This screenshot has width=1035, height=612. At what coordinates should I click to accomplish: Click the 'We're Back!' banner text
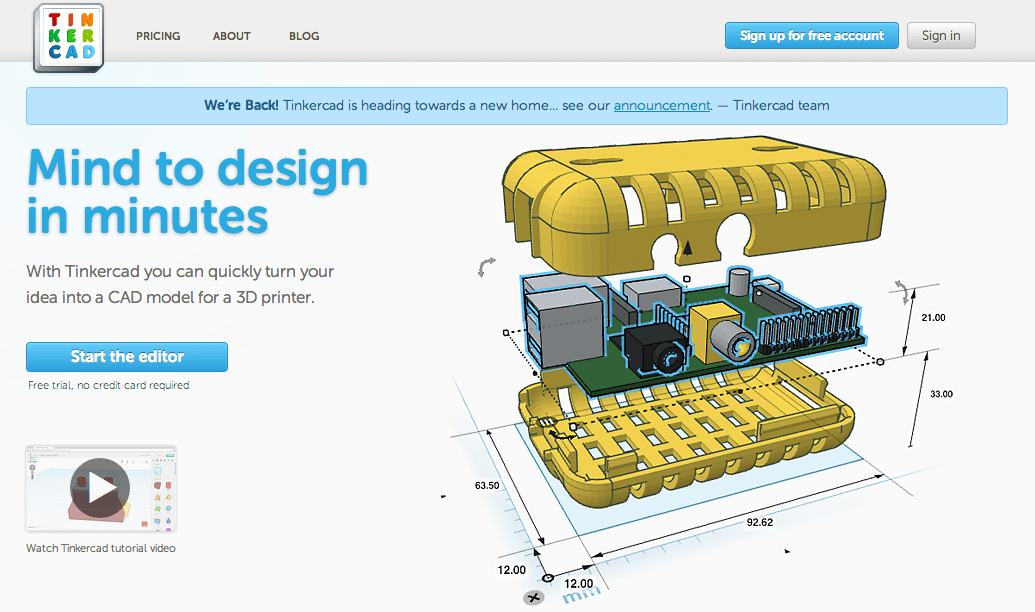pyautogui.click(x=241, y=106)
